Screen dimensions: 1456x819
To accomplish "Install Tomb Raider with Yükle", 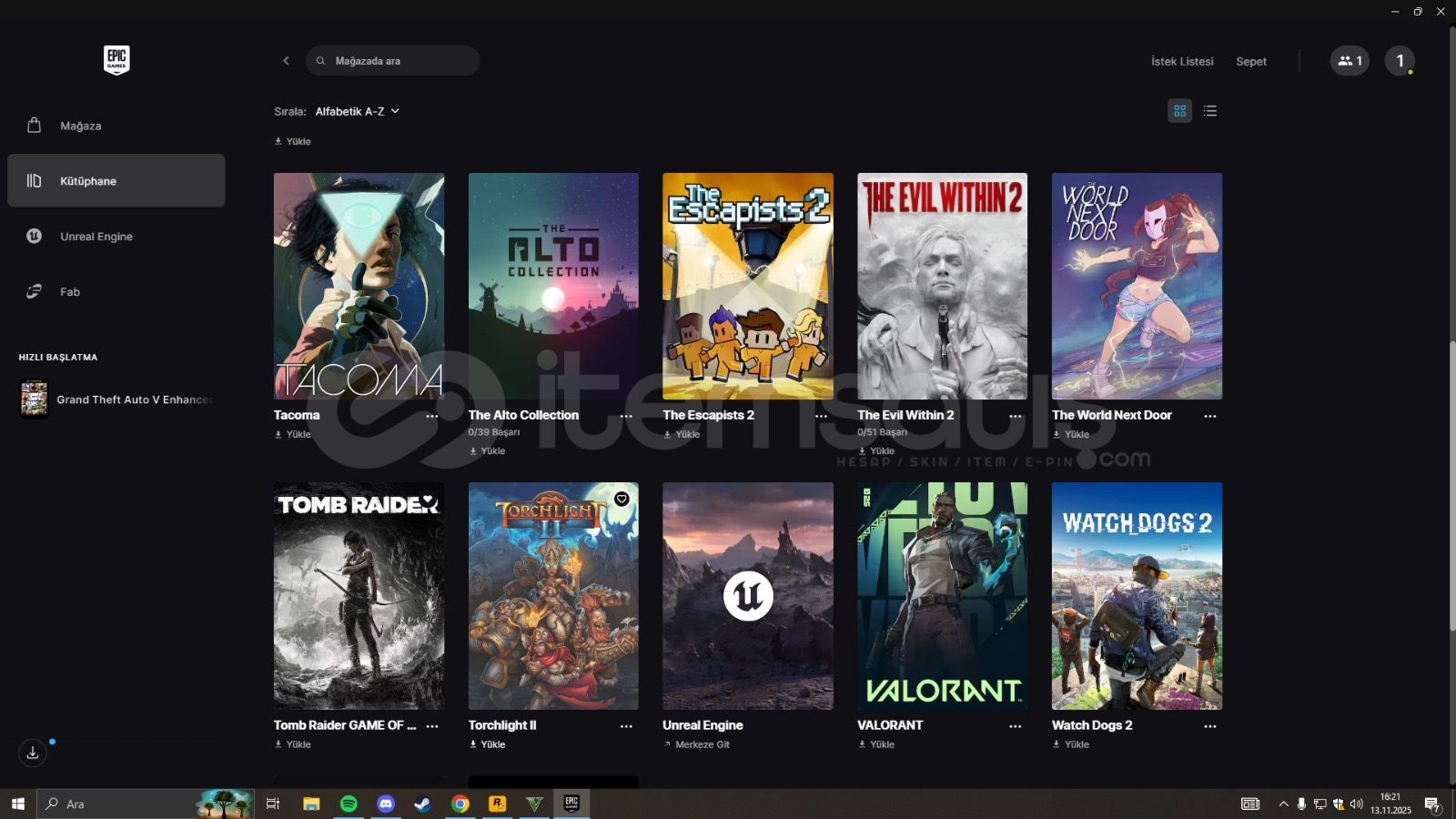I will 293,744.
